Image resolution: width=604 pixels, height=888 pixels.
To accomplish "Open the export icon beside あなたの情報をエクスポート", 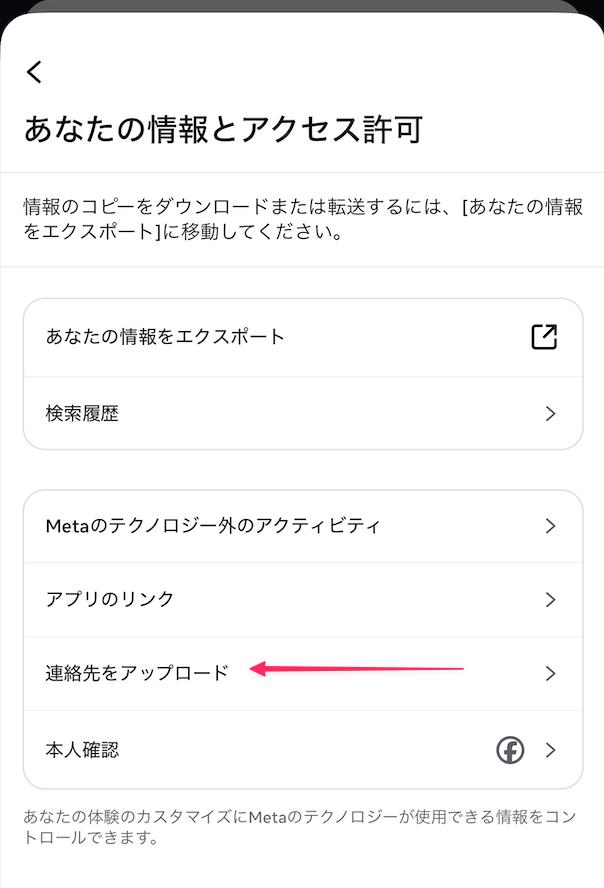I will click(x=543, y=337).
